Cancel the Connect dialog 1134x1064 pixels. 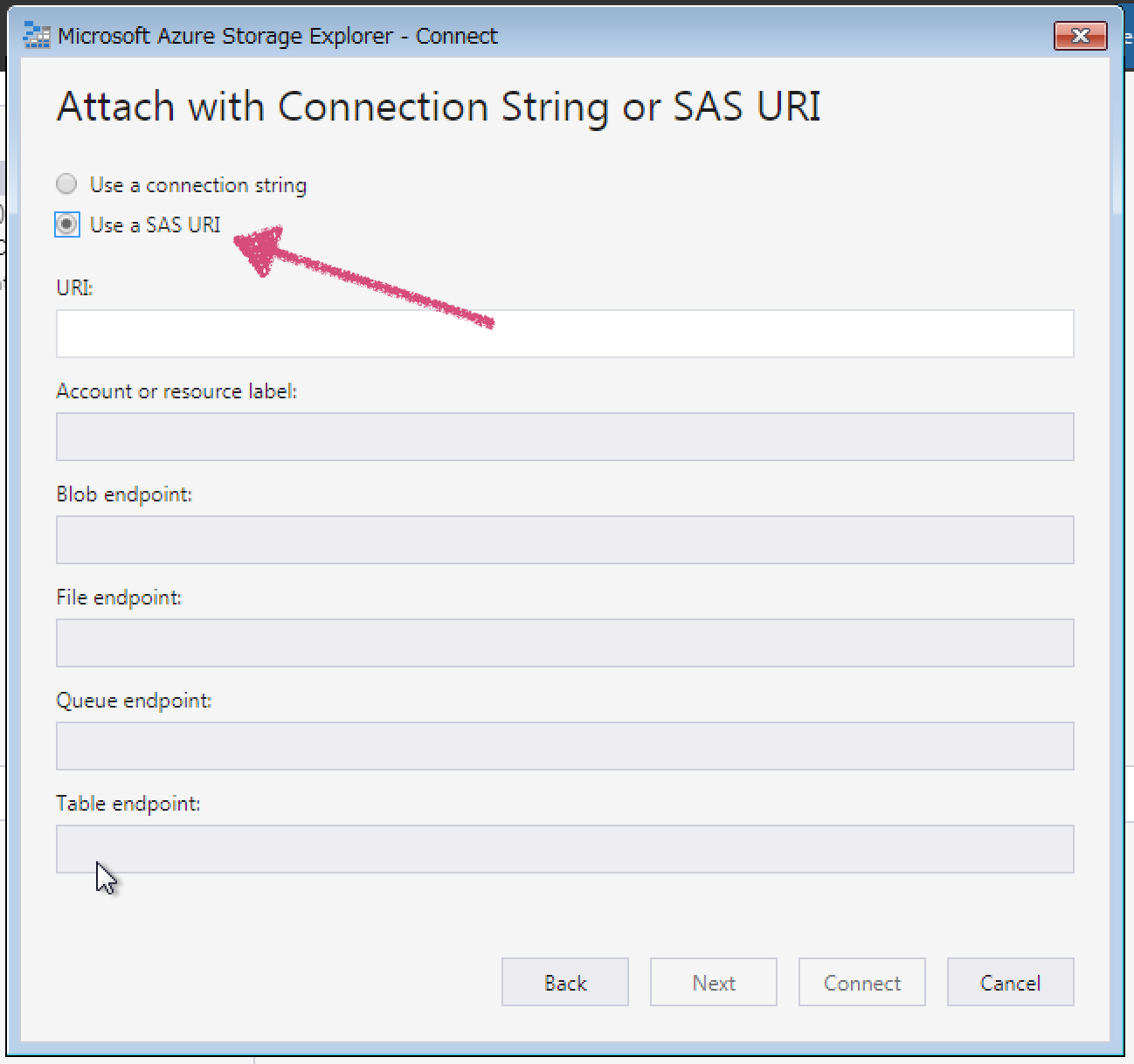click(1011, 982)
